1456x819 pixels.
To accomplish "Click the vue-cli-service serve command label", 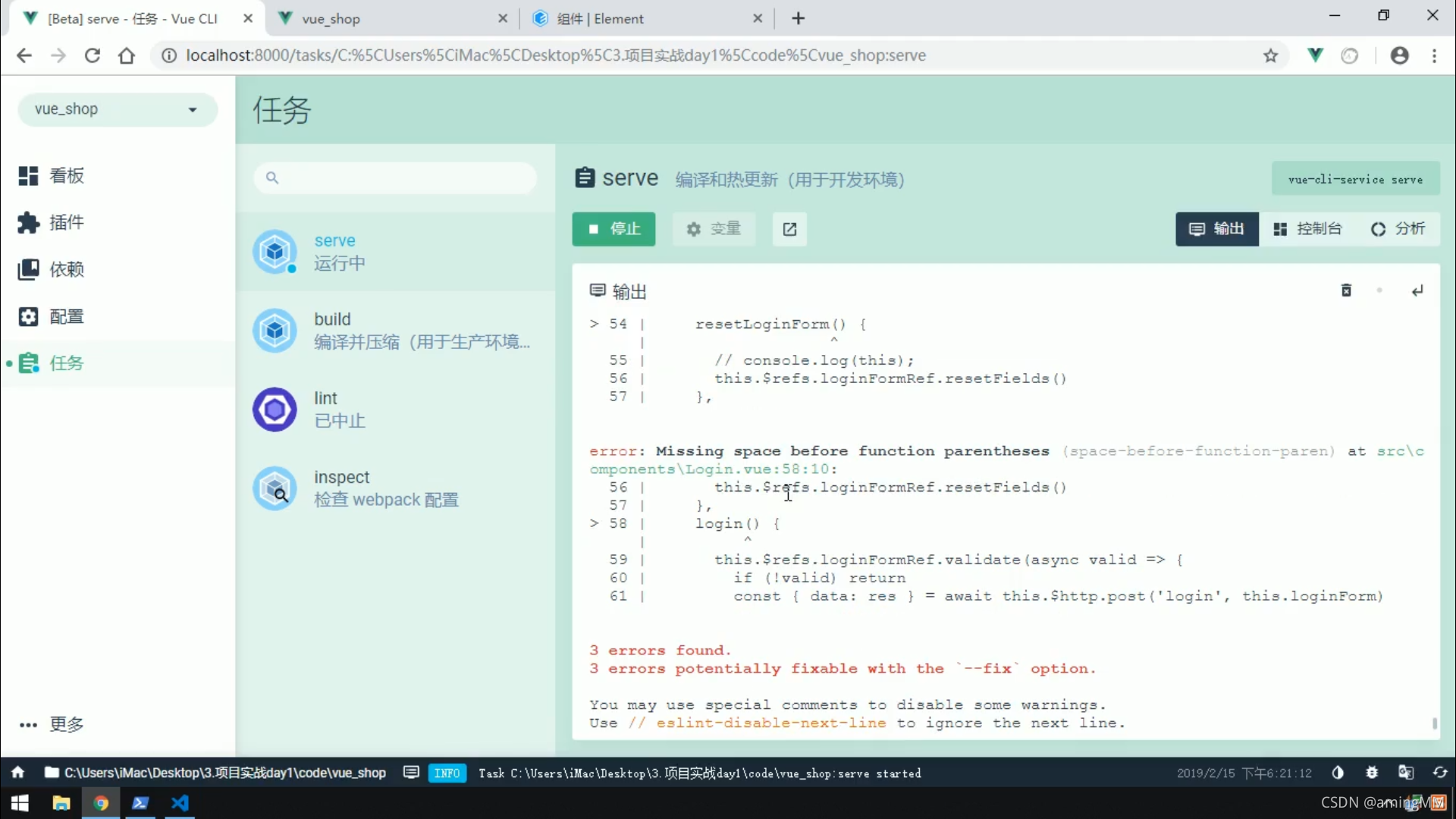I will pyautogui.click(x=1355, y=180).
